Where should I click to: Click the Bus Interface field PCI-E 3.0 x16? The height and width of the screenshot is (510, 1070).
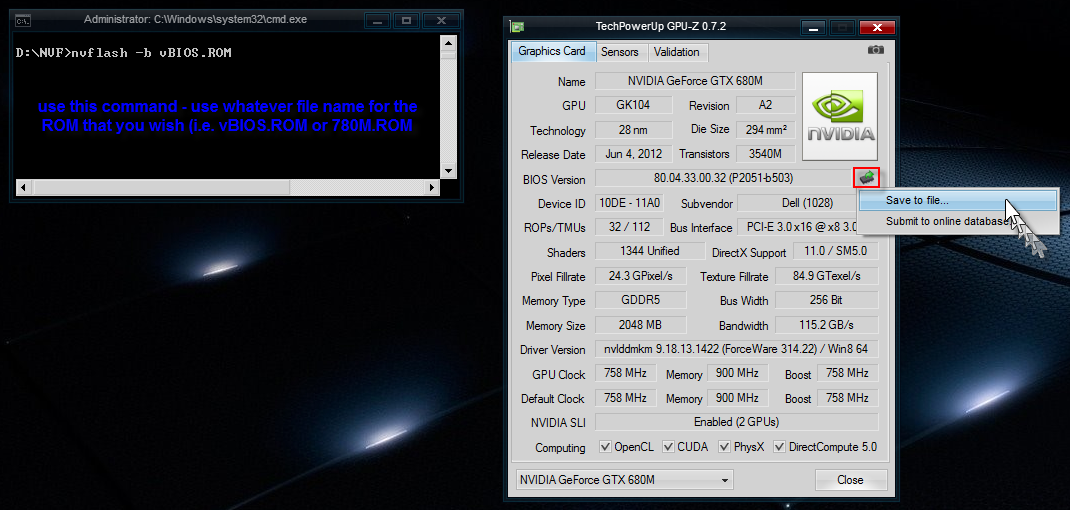tap(808, 227)
